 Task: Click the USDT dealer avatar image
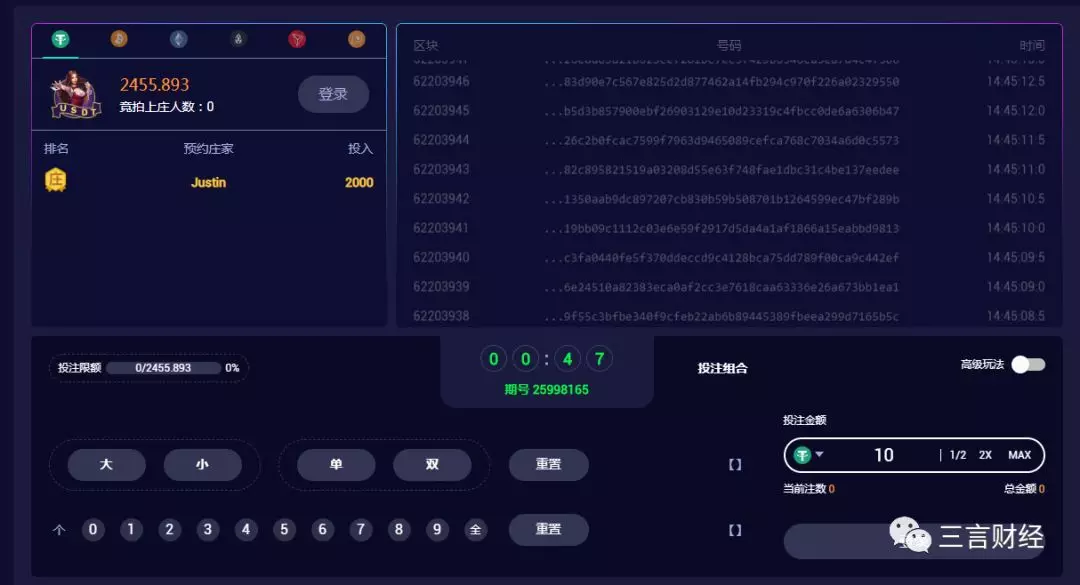(76, 94)
